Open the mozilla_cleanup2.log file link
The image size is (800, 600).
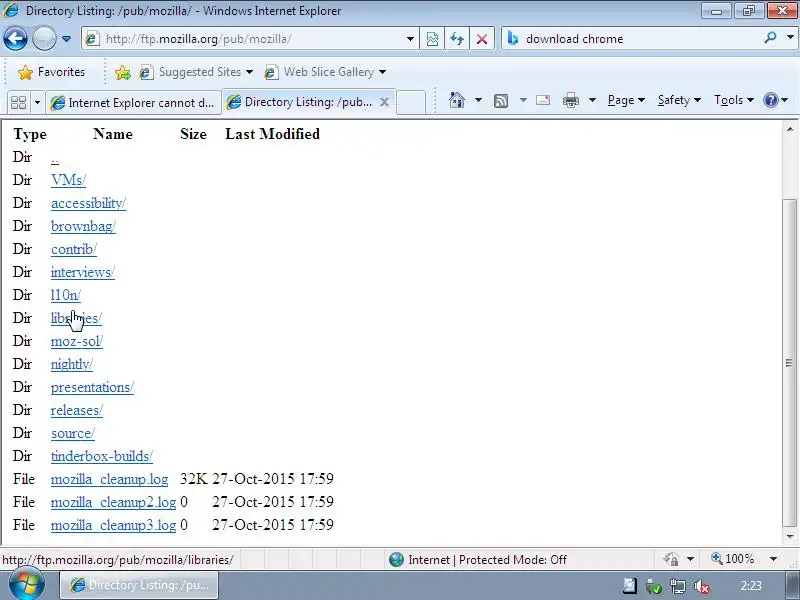(x=113, y=502)
